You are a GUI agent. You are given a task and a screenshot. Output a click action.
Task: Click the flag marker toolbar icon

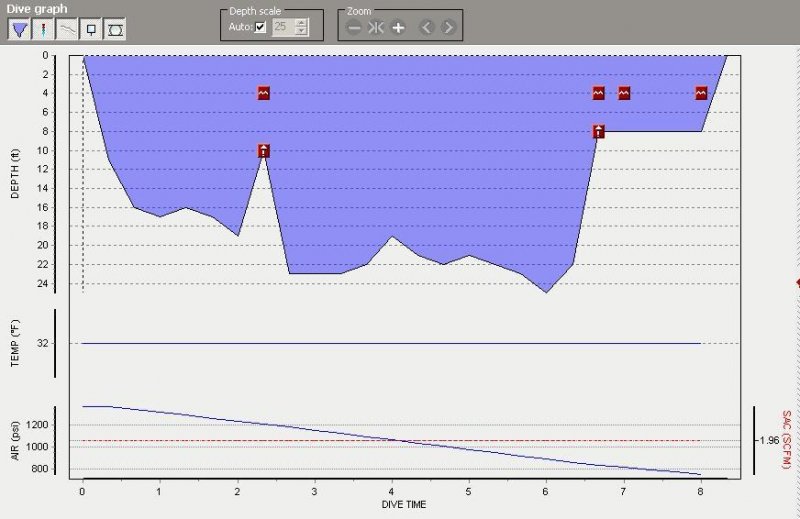tap(91, 29)
